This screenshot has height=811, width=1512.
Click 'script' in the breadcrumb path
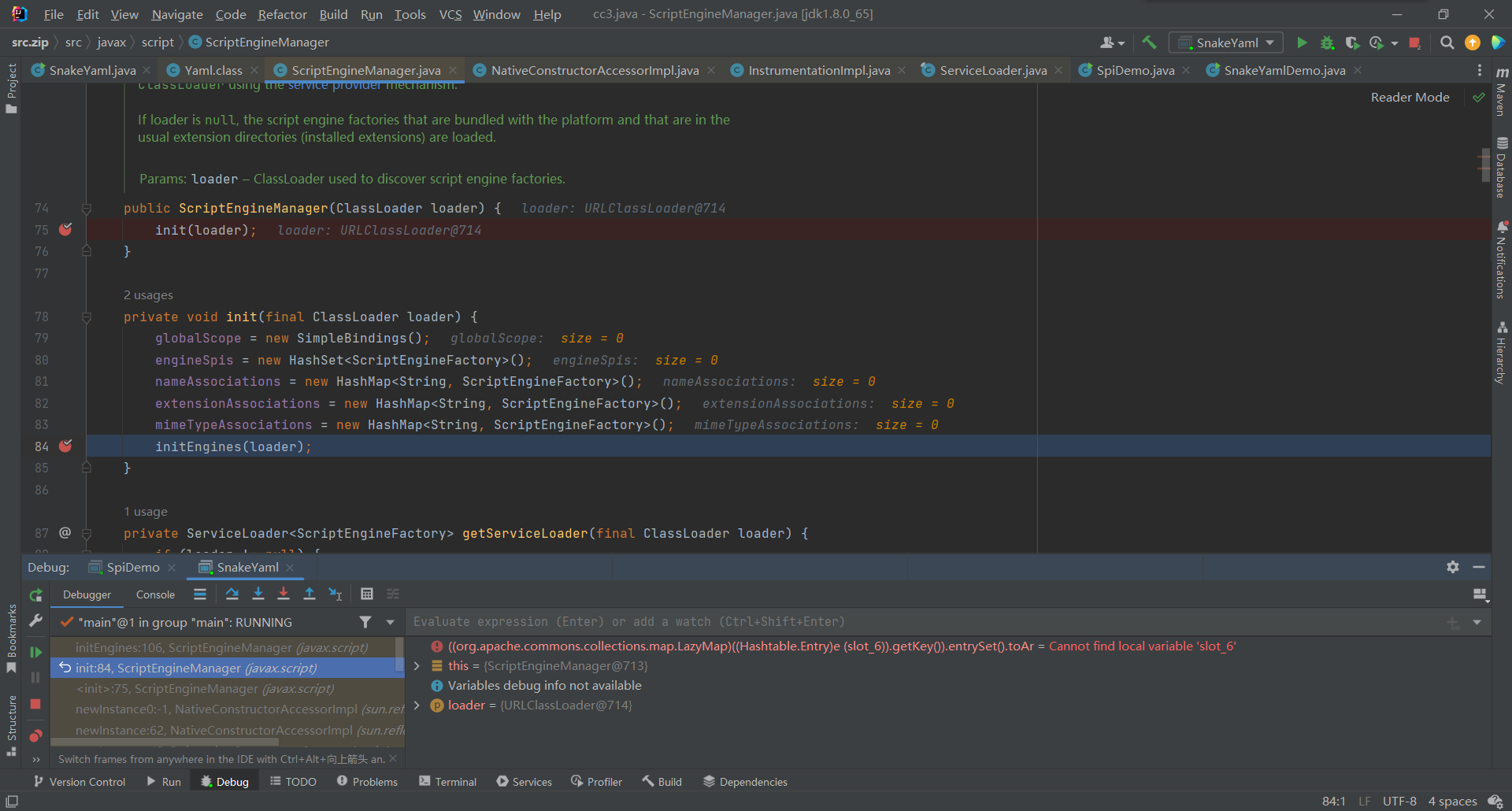point(157,43)
